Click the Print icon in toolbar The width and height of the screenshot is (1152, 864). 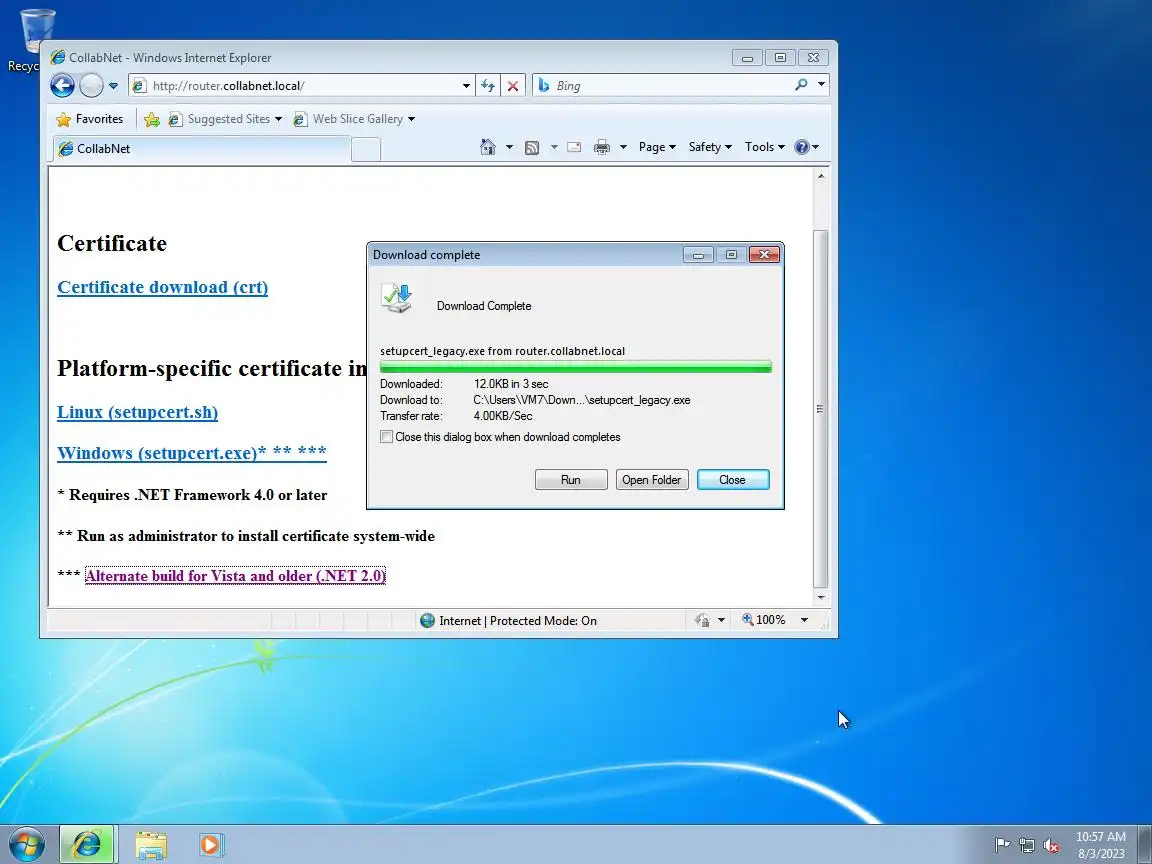tap(602, 147)
